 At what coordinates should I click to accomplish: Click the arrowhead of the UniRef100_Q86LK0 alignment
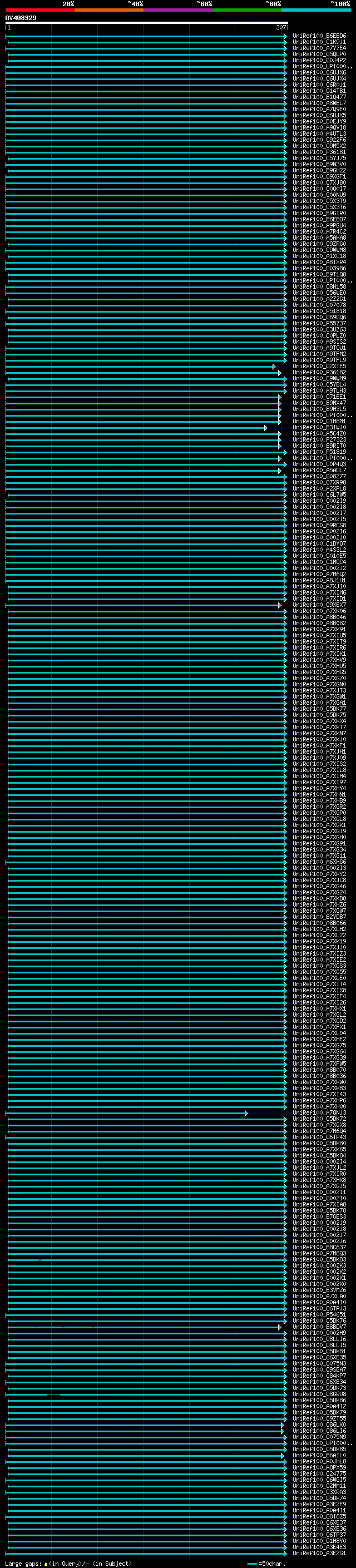(283, 1425)
